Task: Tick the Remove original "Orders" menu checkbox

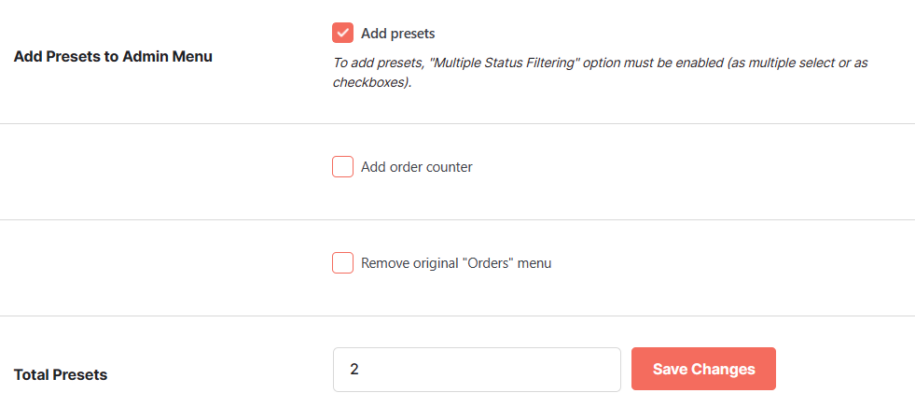Action: (x=343, y=263)
